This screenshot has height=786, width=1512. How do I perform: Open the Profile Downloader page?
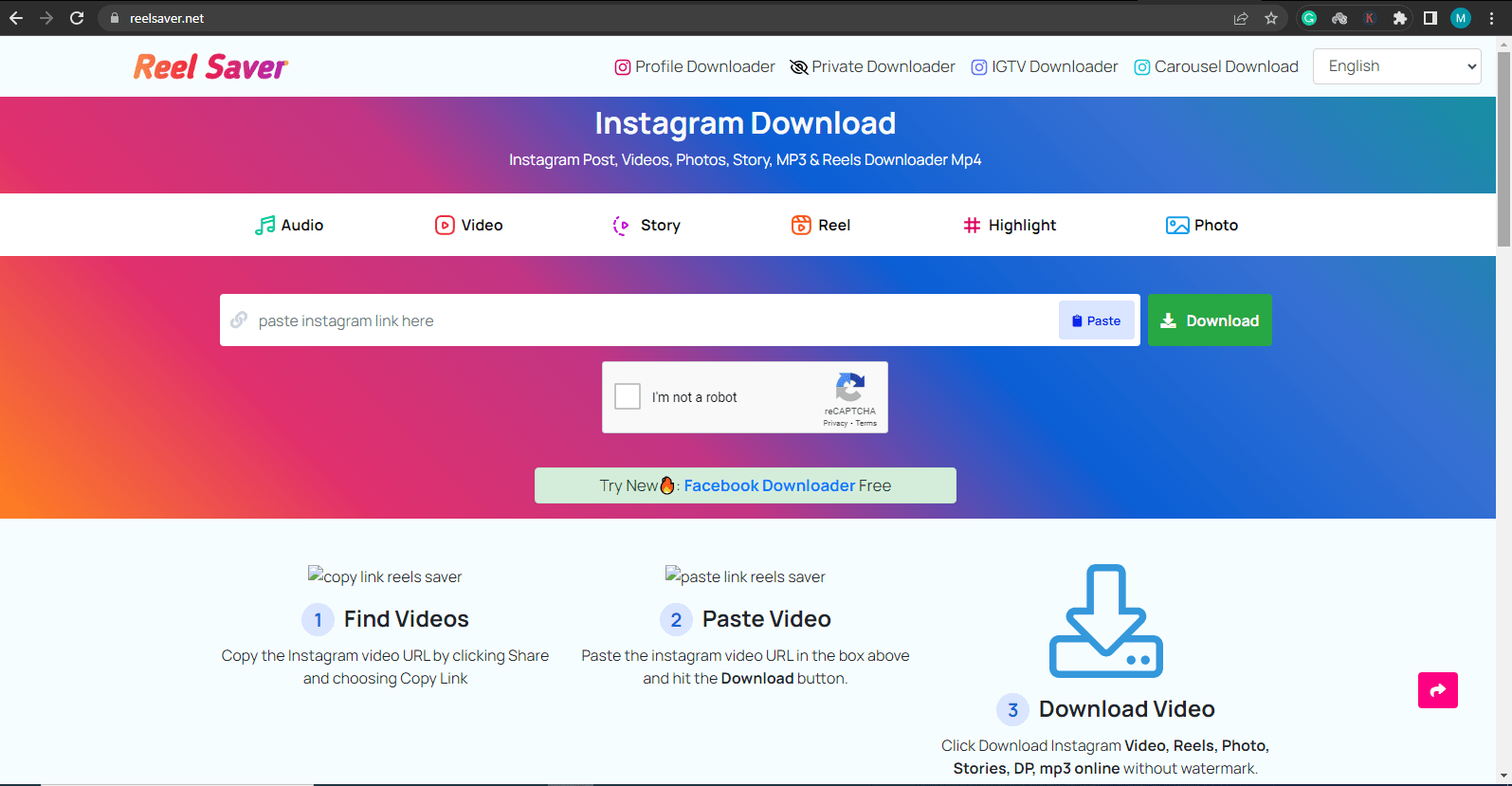pyautogui.click(x=695, y=66)
